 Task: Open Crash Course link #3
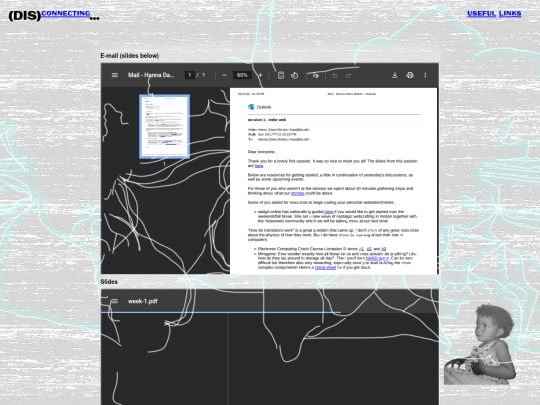tap(384, 249)
